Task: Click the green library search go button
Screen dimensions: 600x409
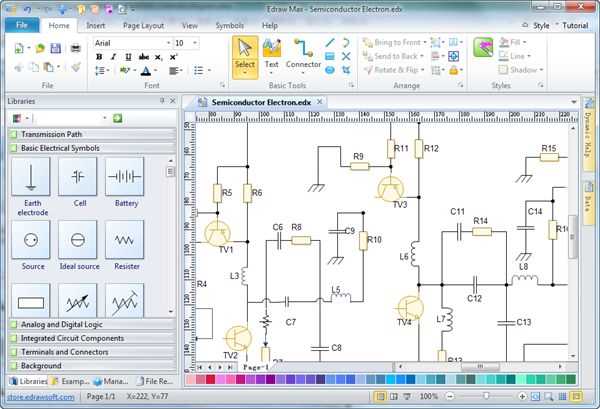Action: pos(117,118)
